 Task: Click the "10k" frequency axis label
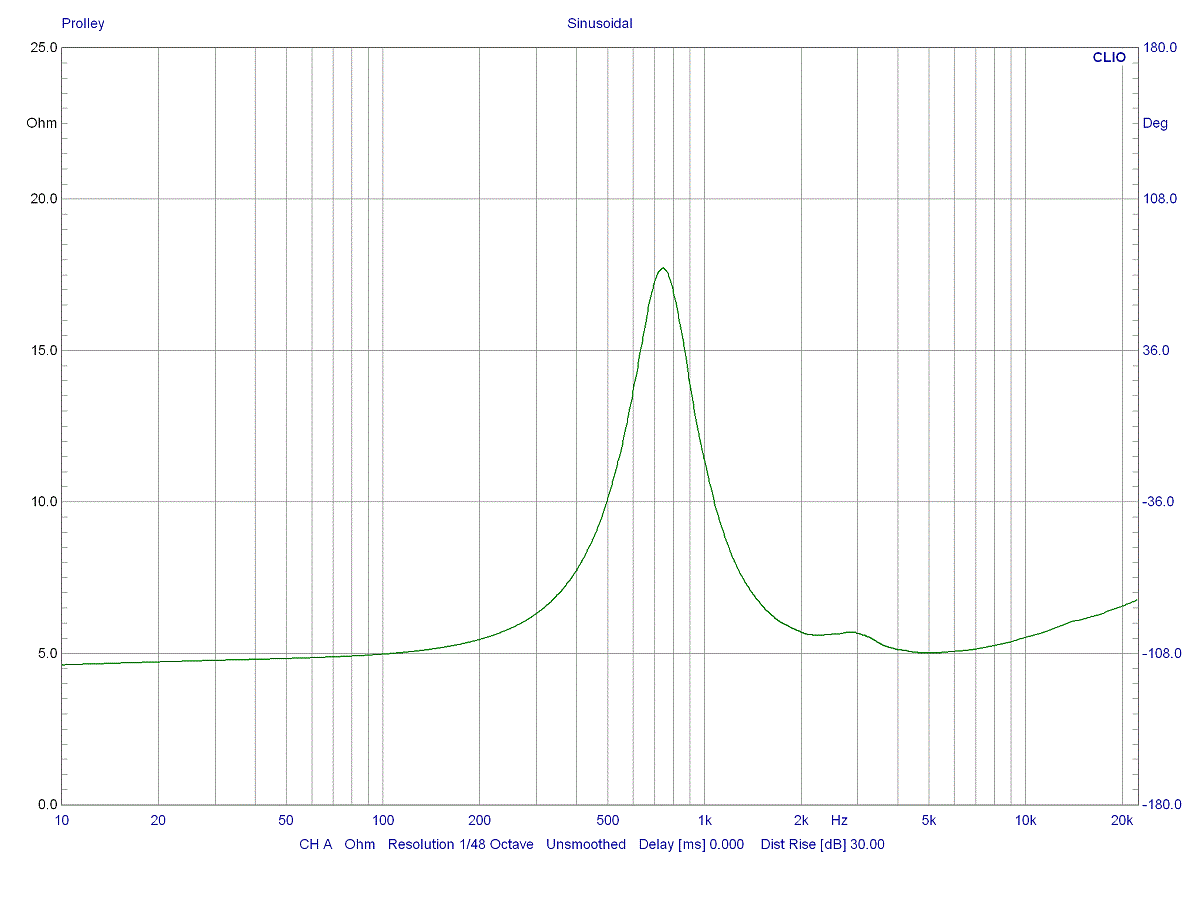(x=1025, y=820)
